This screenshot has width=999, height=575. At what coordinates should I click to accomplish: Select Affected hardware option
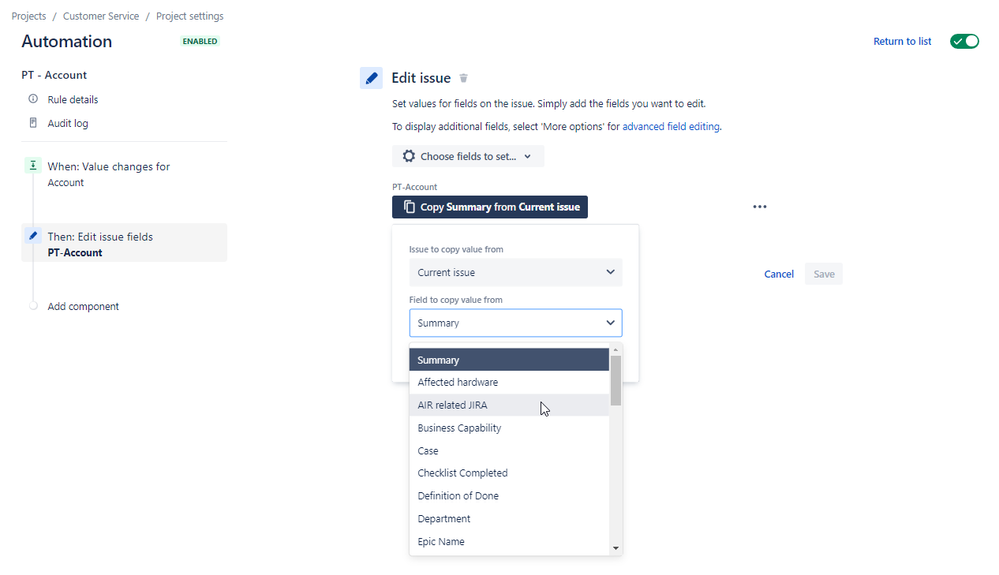509,382
